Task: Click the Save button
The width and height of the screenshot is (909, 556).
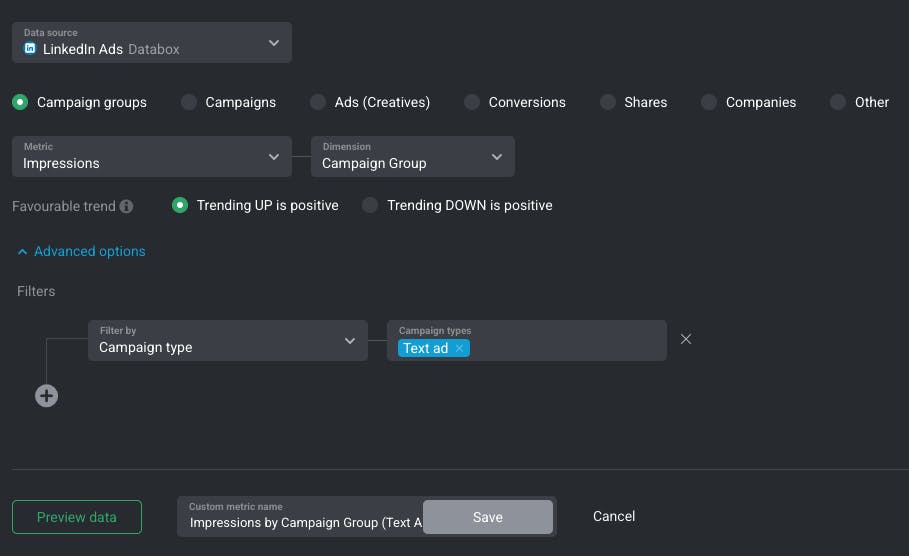Action: pos(488,517)
